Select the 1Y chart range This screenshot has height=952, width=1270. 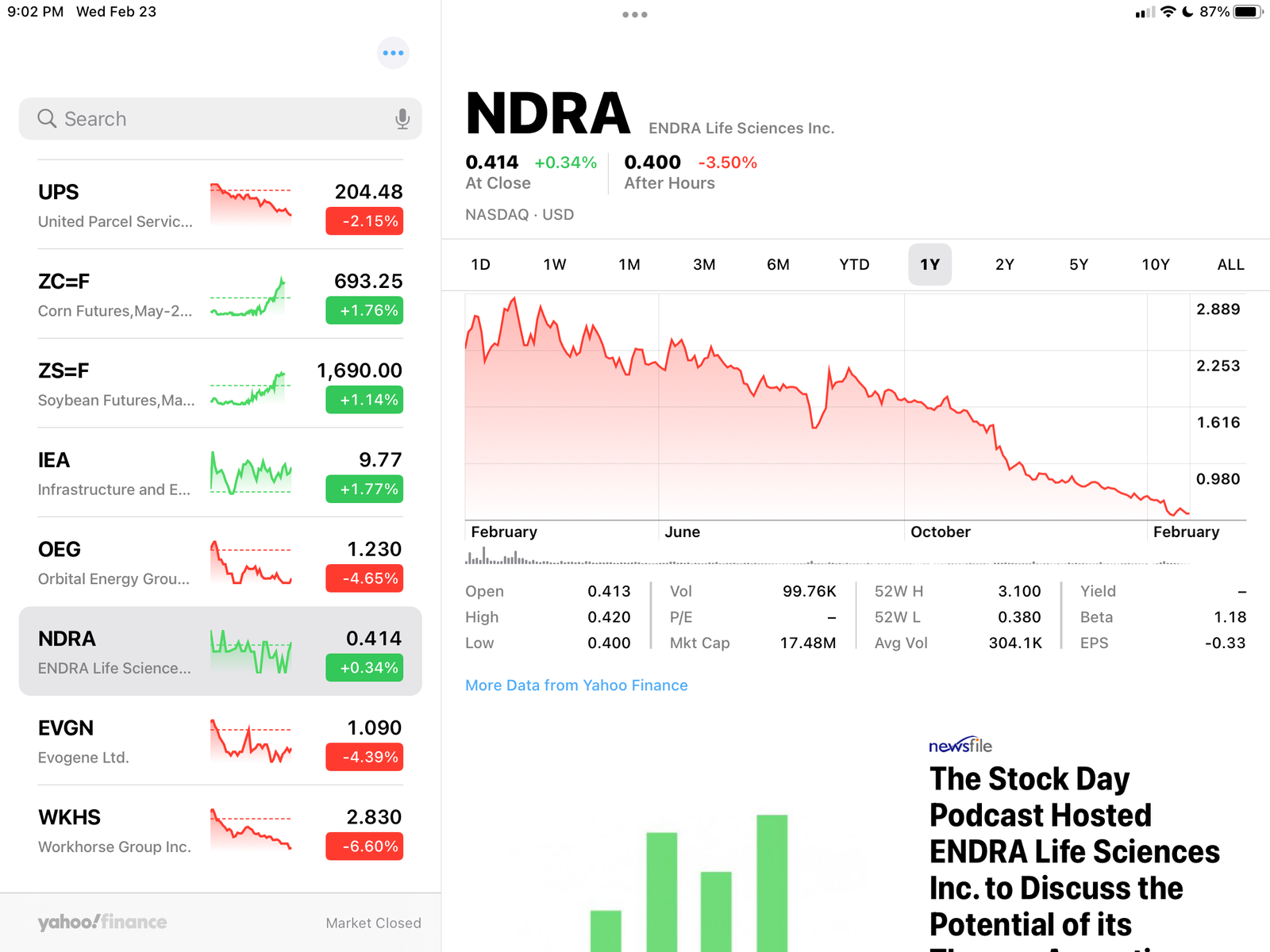[x=929, y=264]
